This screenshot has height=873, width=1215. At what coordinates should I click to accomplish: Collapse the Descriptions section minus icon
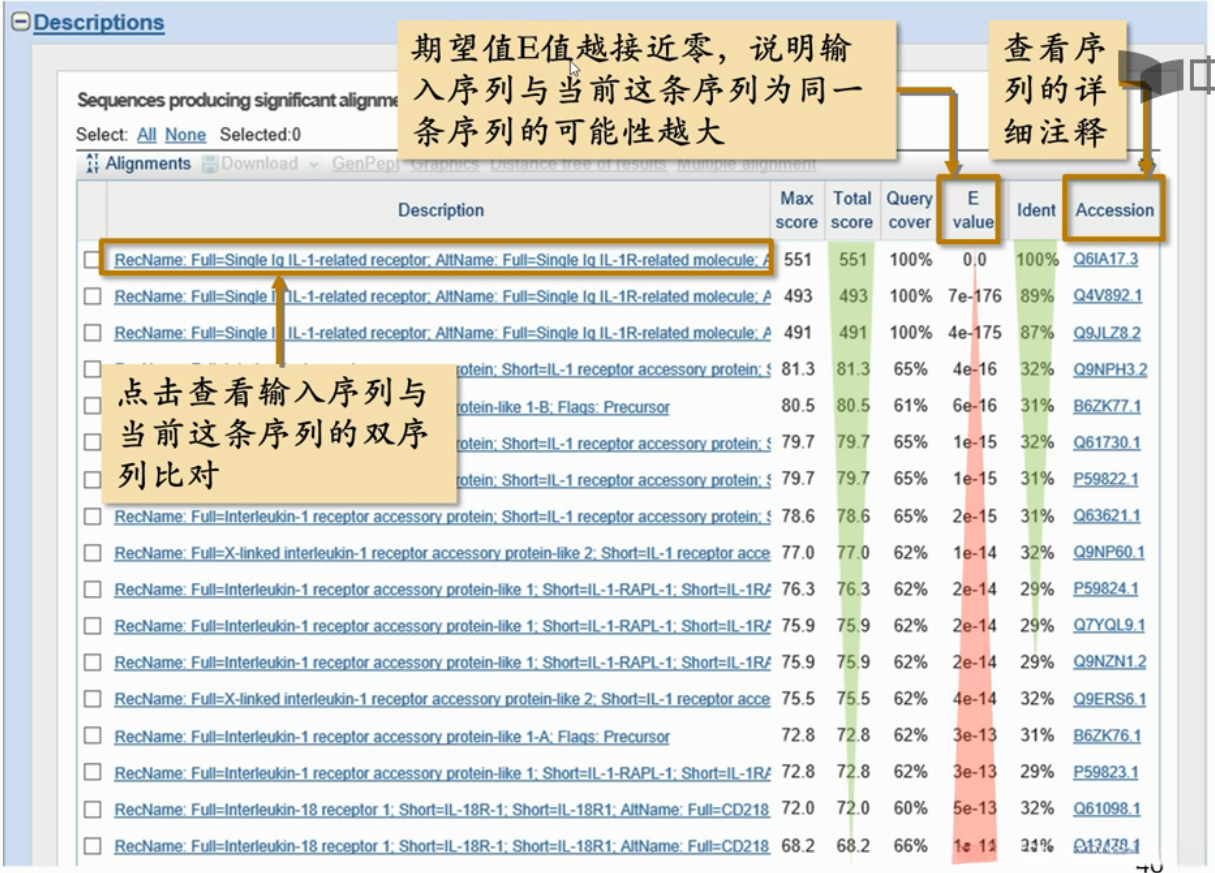tap(20, 23)
